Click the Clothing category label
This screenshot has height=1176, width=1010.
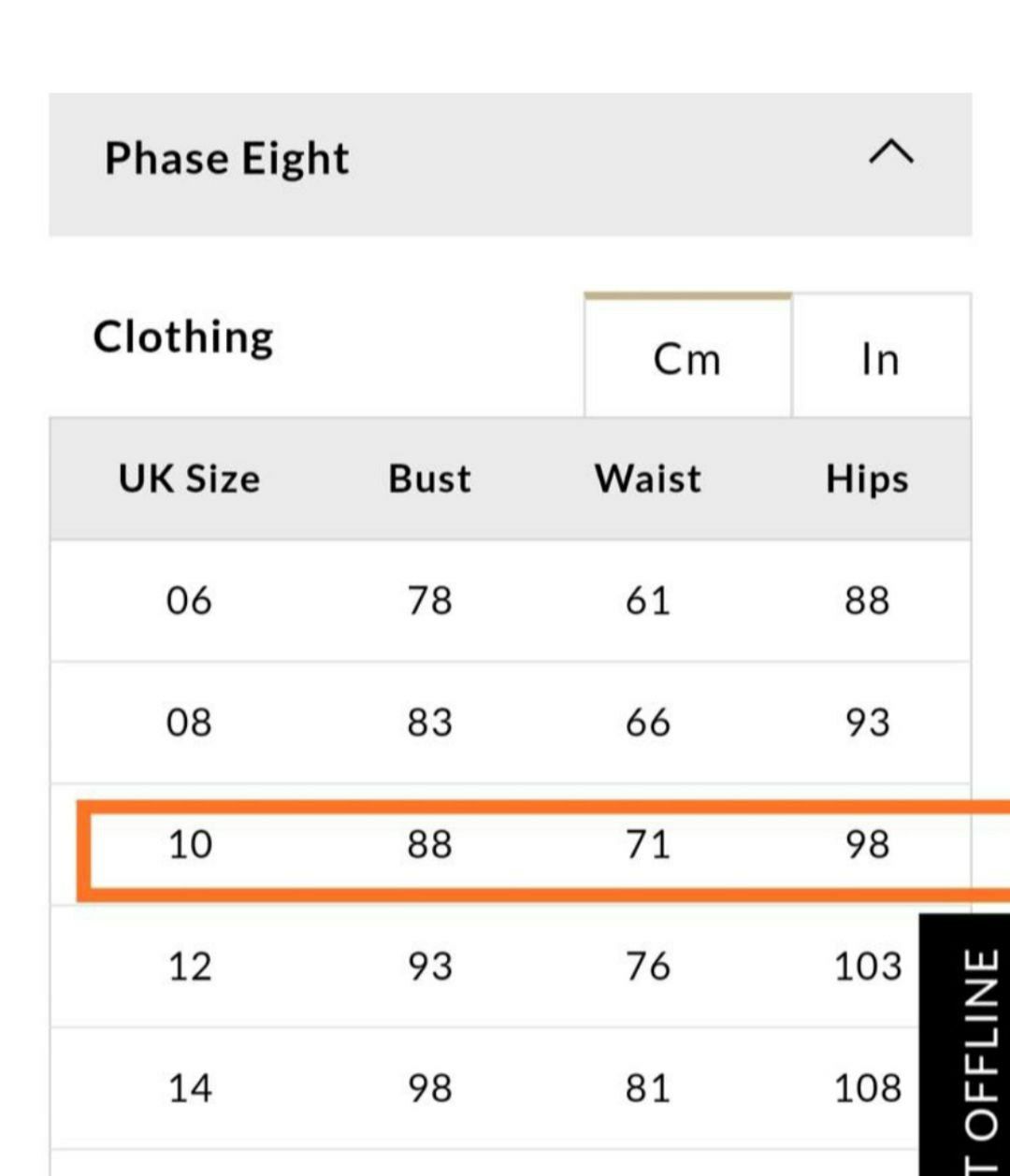pyautogui.click(x=183, y=337)
